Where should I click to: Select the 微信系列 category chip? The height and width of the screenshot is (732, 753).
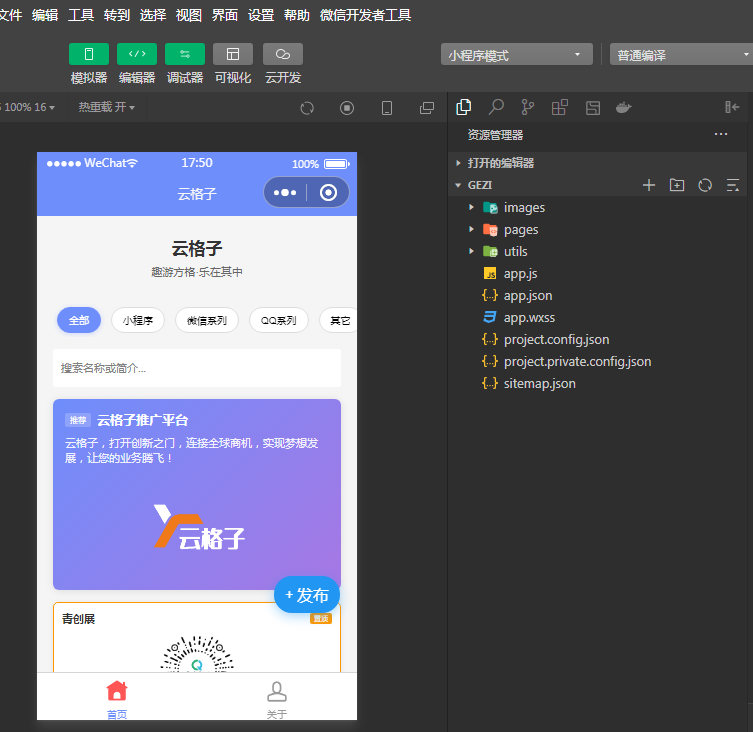tap(206, 320)
